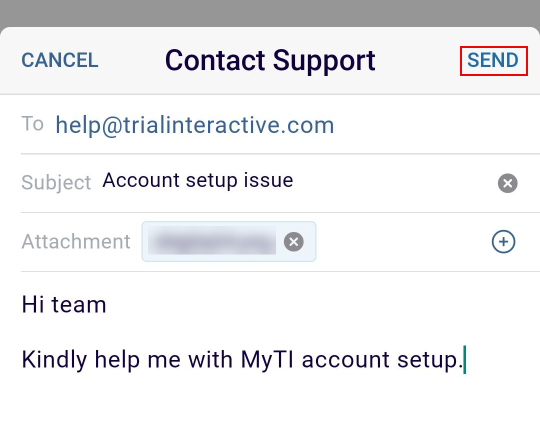Focus blank subject area before the clear icon
Image resolution: width=540 pixels, height=433 pixels.
pos(395,183)
